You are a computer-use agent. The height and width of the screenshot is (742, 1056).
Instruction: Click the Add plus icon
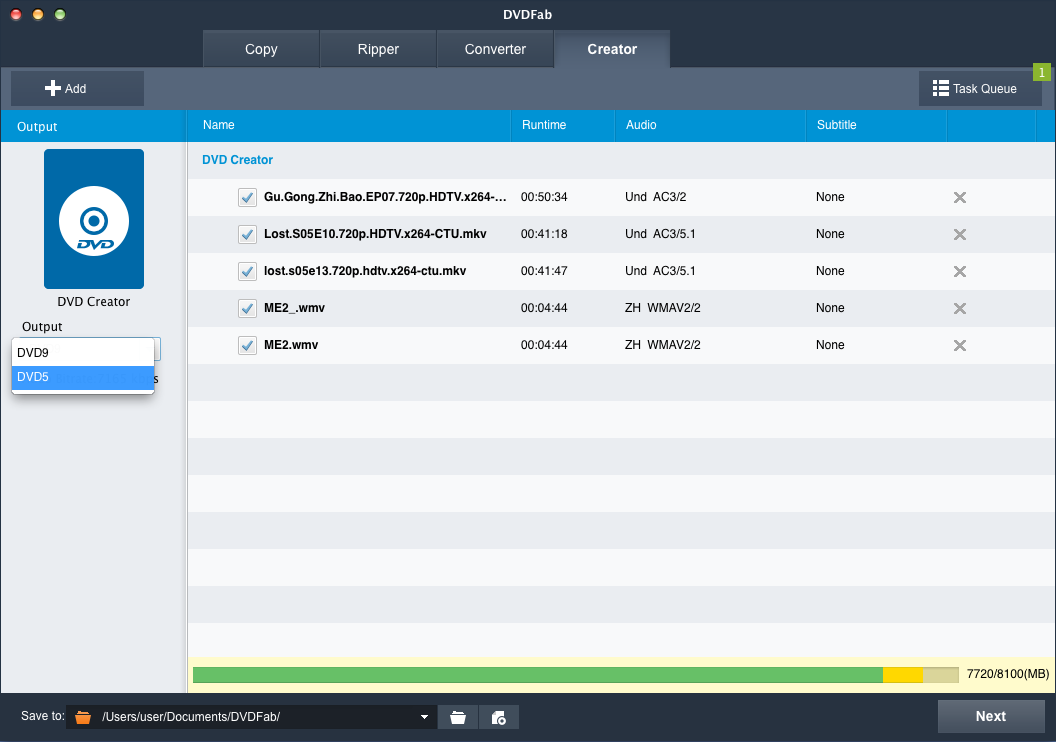(x=53, y=88)
